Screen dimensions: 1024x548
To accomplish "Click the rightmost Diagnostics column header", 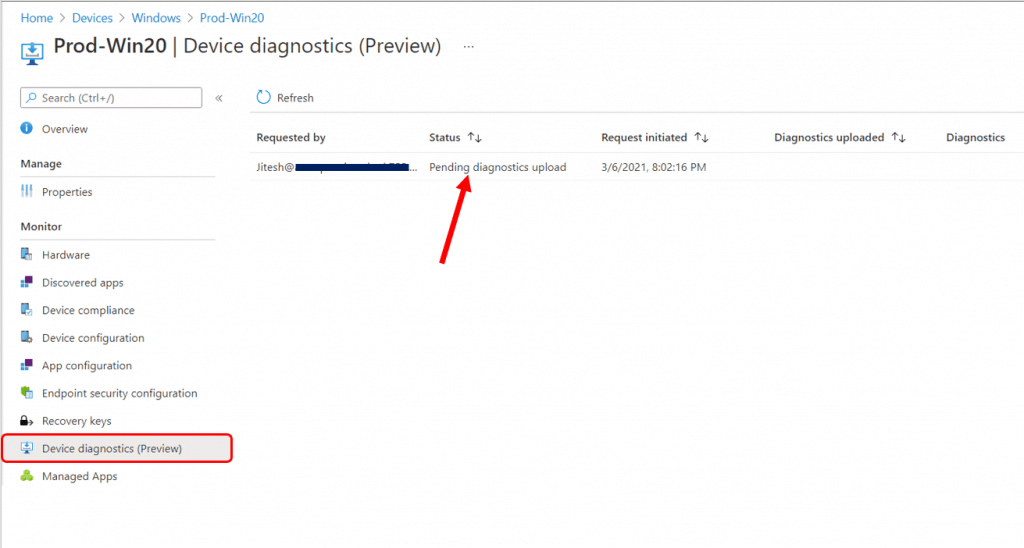I will pos(975,137).
